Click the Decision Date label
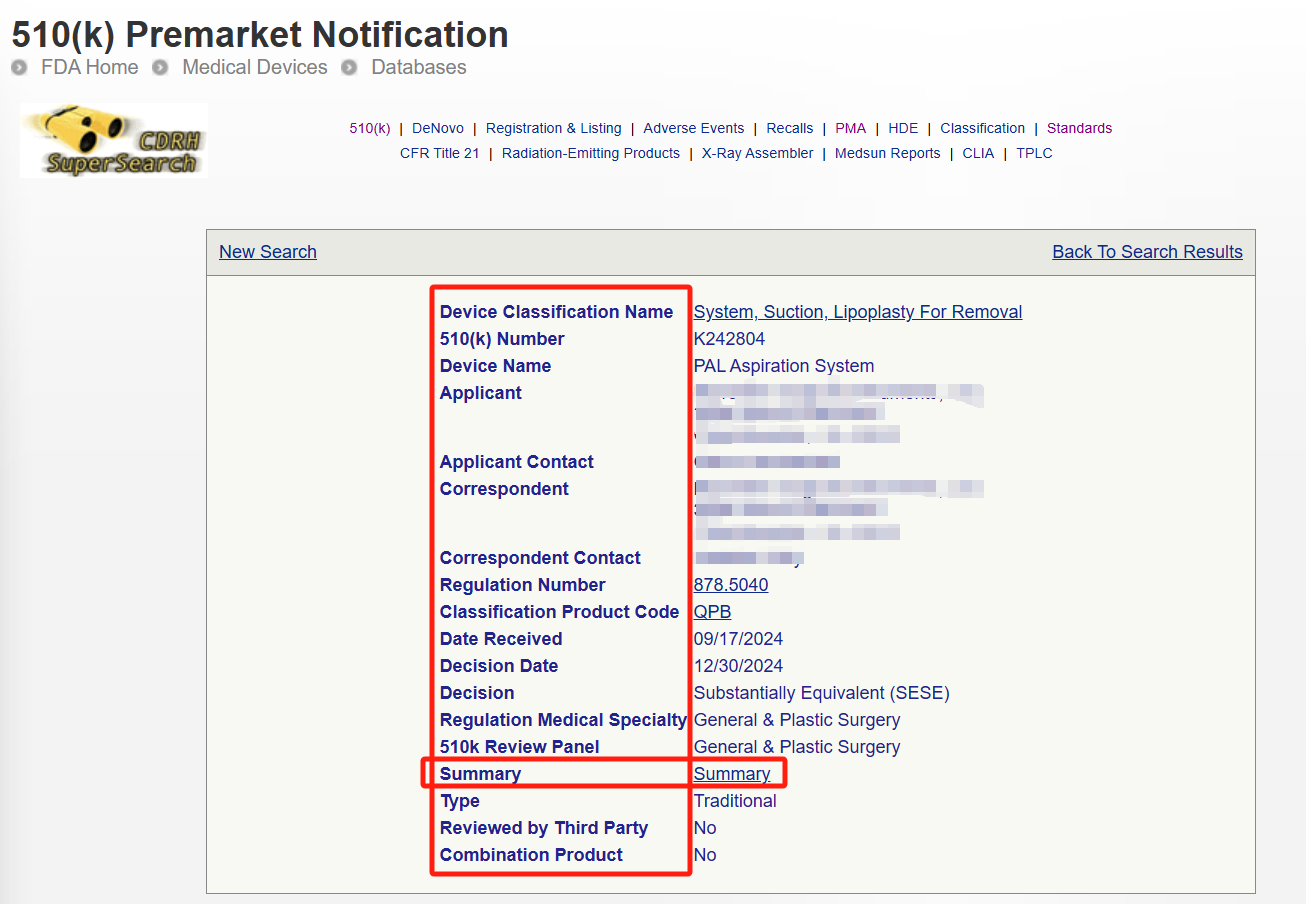The height and width of the screenshot is (904, 1306). click(x=499, y=666)
